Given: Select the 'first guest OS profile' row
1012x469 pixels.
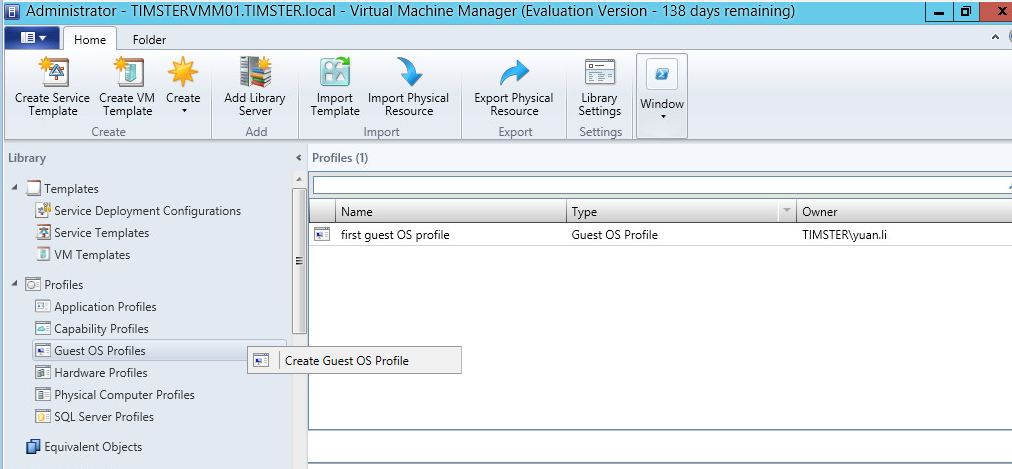Looking at the screenshot, I should [660, 235].
